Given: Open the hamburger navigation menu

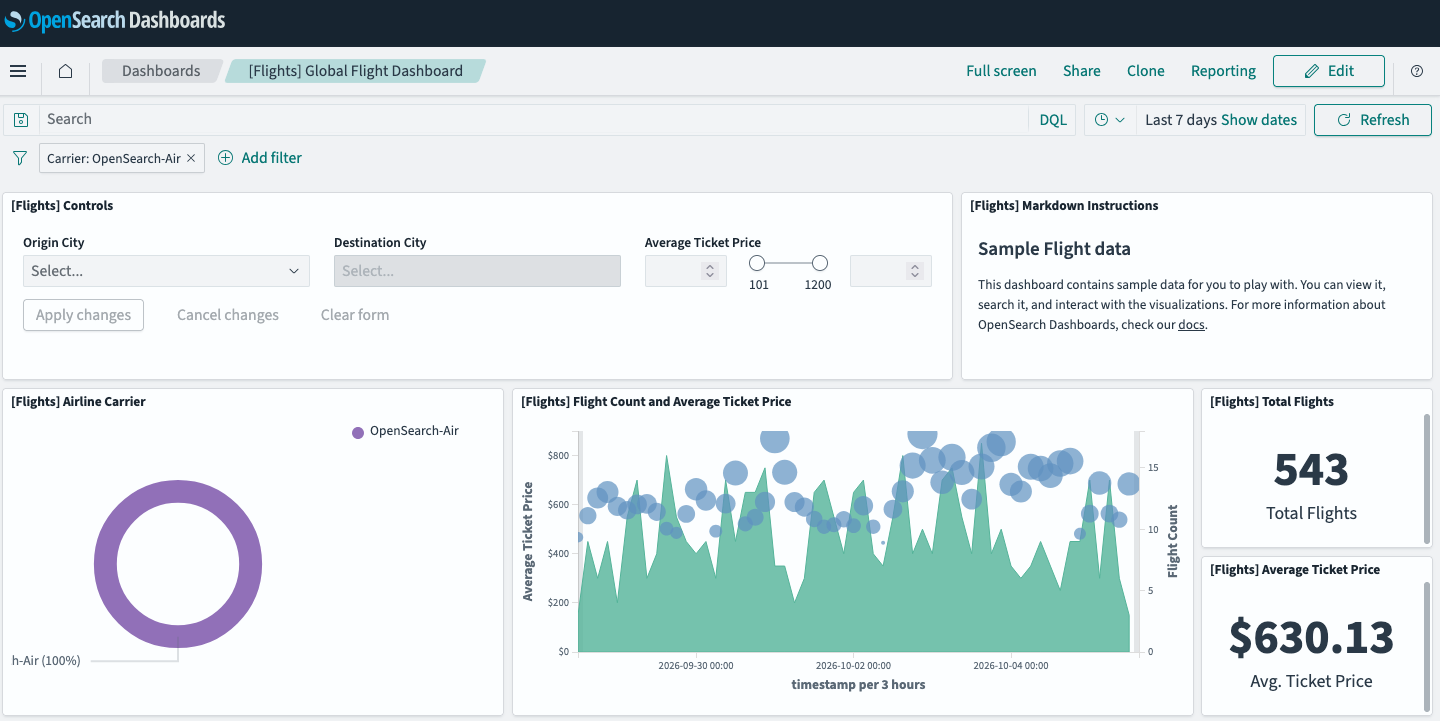Looking at the screenshot, I should point(17,71).
